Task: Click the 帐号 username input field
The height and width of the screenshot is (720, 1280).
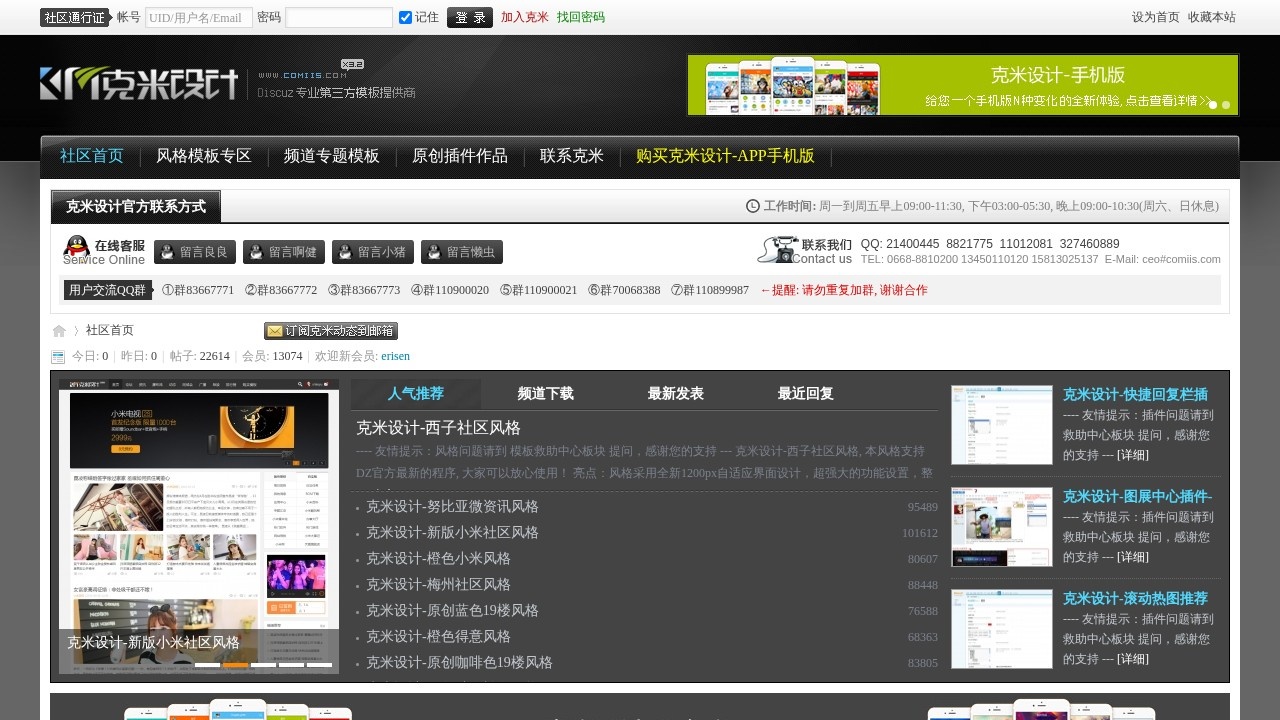Action: 199,17
